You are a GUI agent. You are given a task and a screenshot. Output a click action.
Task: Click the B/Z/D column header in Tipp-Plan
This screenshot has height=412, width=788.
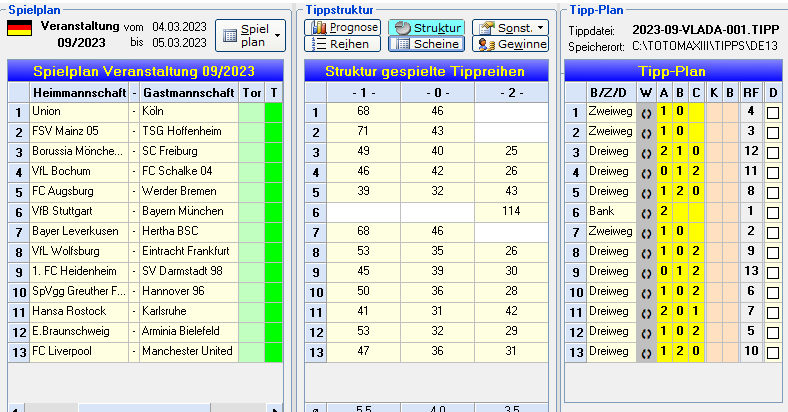click(612, 93)
